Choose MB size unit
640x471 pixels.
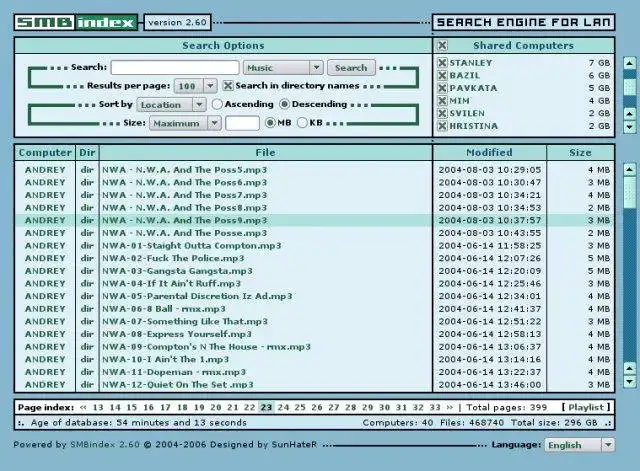click(x=270, y=122)
